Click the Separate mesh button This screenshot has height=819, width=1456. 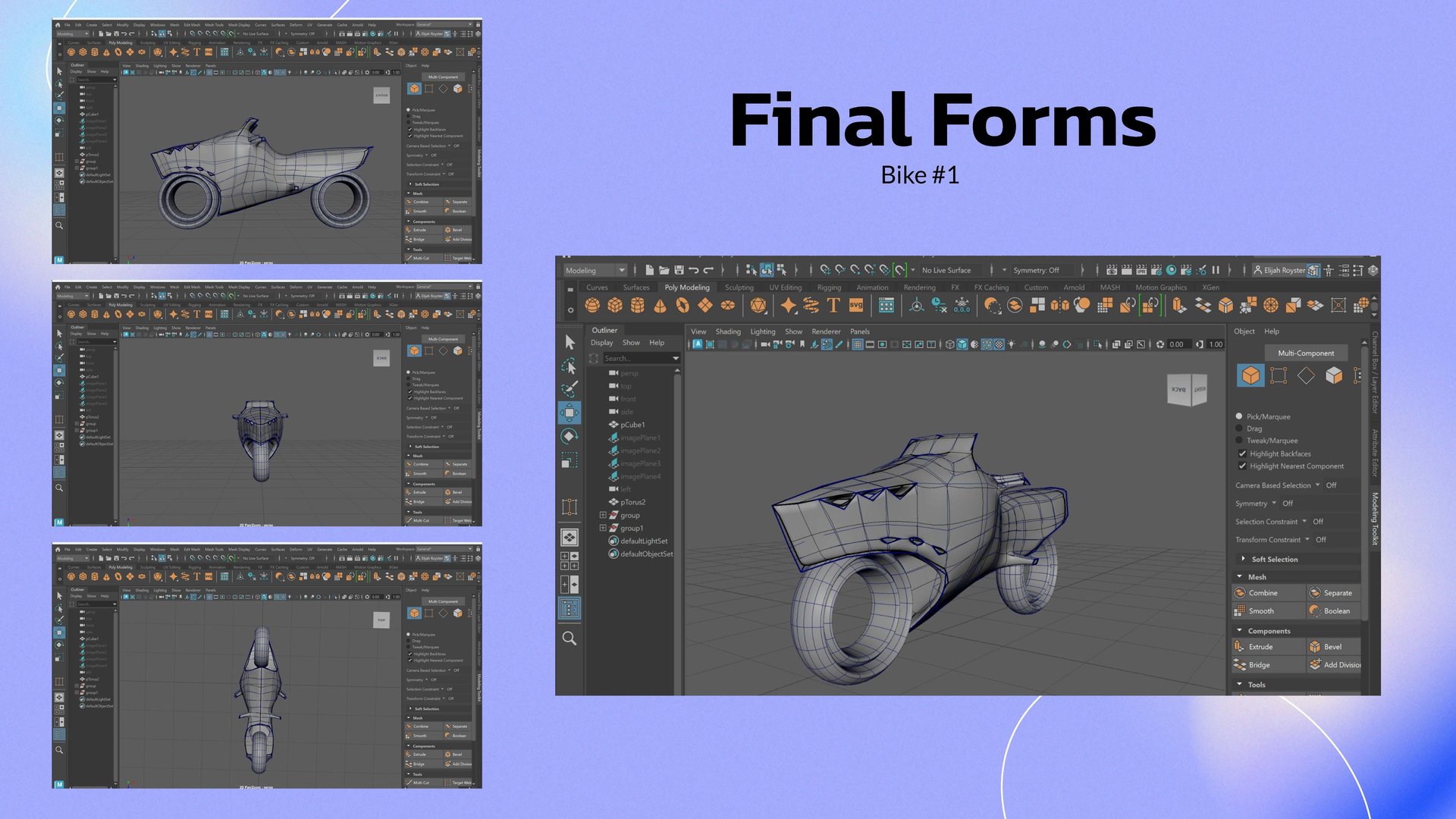[1335, 593]
